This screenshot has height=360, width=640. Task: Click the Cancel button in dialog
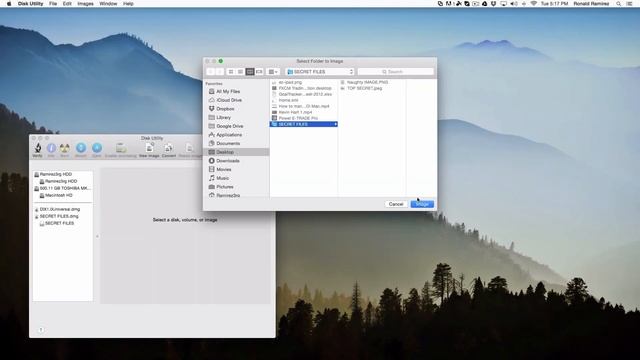396,204
